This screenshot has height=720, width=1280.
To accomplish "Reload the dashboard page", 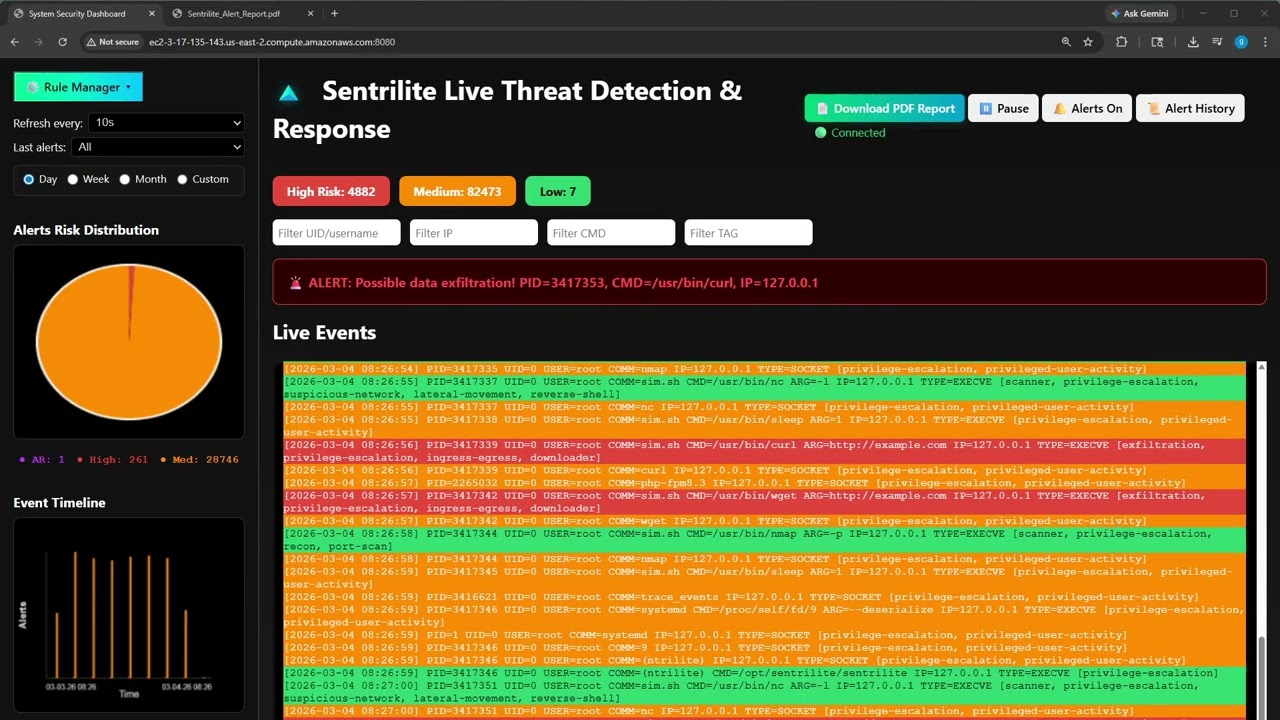I will tap(62, 42).
